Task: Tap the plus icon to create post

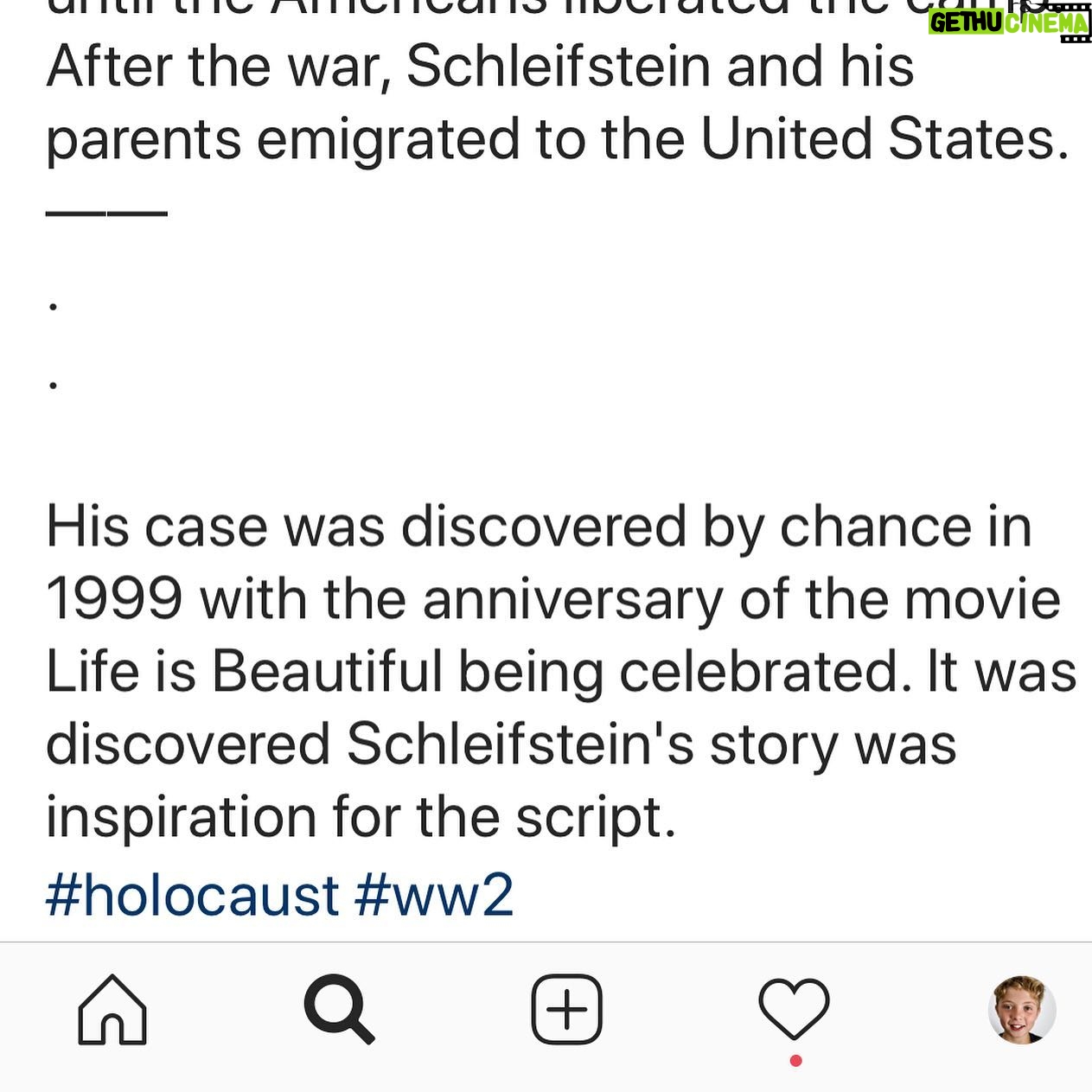Action: tap(566, 1009)
